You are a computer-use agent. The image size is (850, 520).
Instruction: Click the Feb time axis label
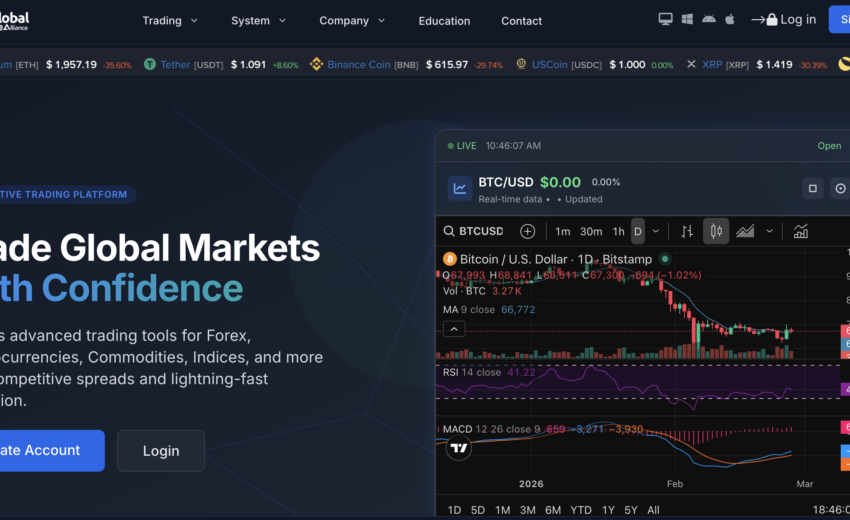pyautogui.click(x=675, y=484)
